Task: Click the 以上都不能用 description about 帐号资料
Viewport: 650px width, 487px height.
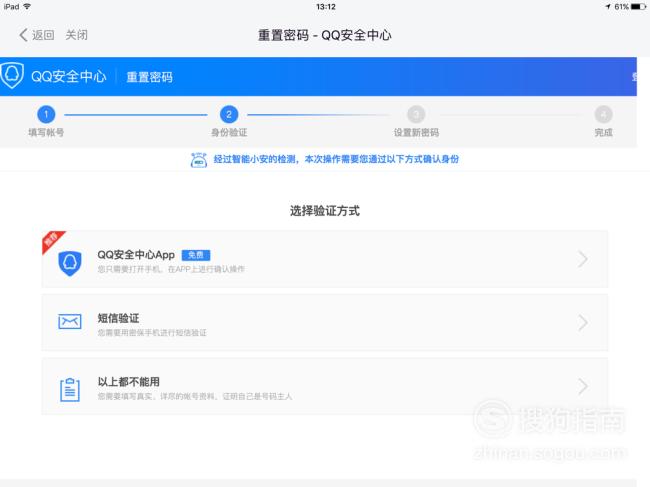Action: click(x=195, y=397)
